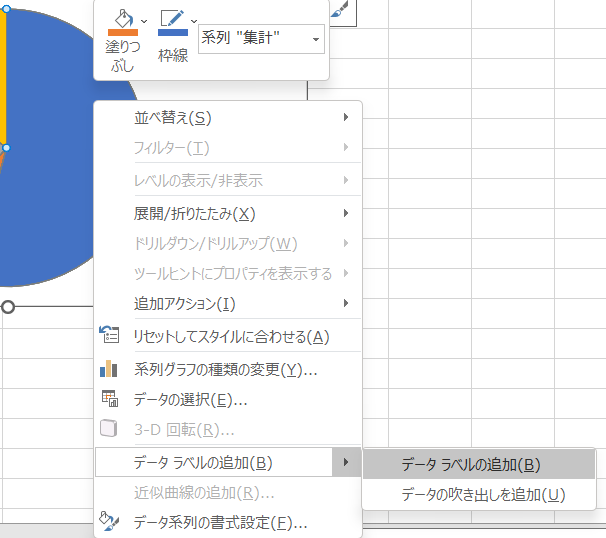Screen dimensions: 606x538
Task: Click 3-D 回転(R)... menu entry
Action: tap(228, 429)
